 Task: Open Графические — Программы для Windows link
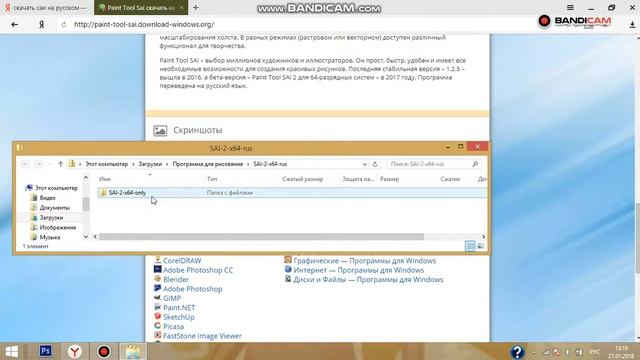[364, 260]
